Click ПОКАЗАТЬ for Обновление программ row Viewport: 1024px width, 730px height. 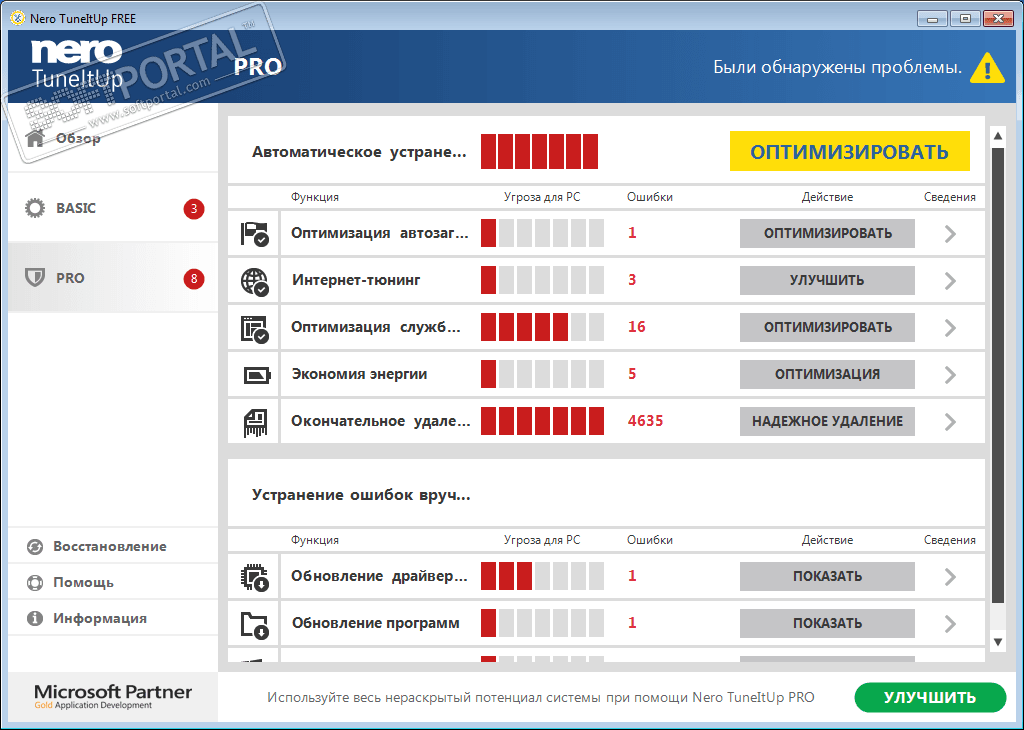tap(827, 624)
